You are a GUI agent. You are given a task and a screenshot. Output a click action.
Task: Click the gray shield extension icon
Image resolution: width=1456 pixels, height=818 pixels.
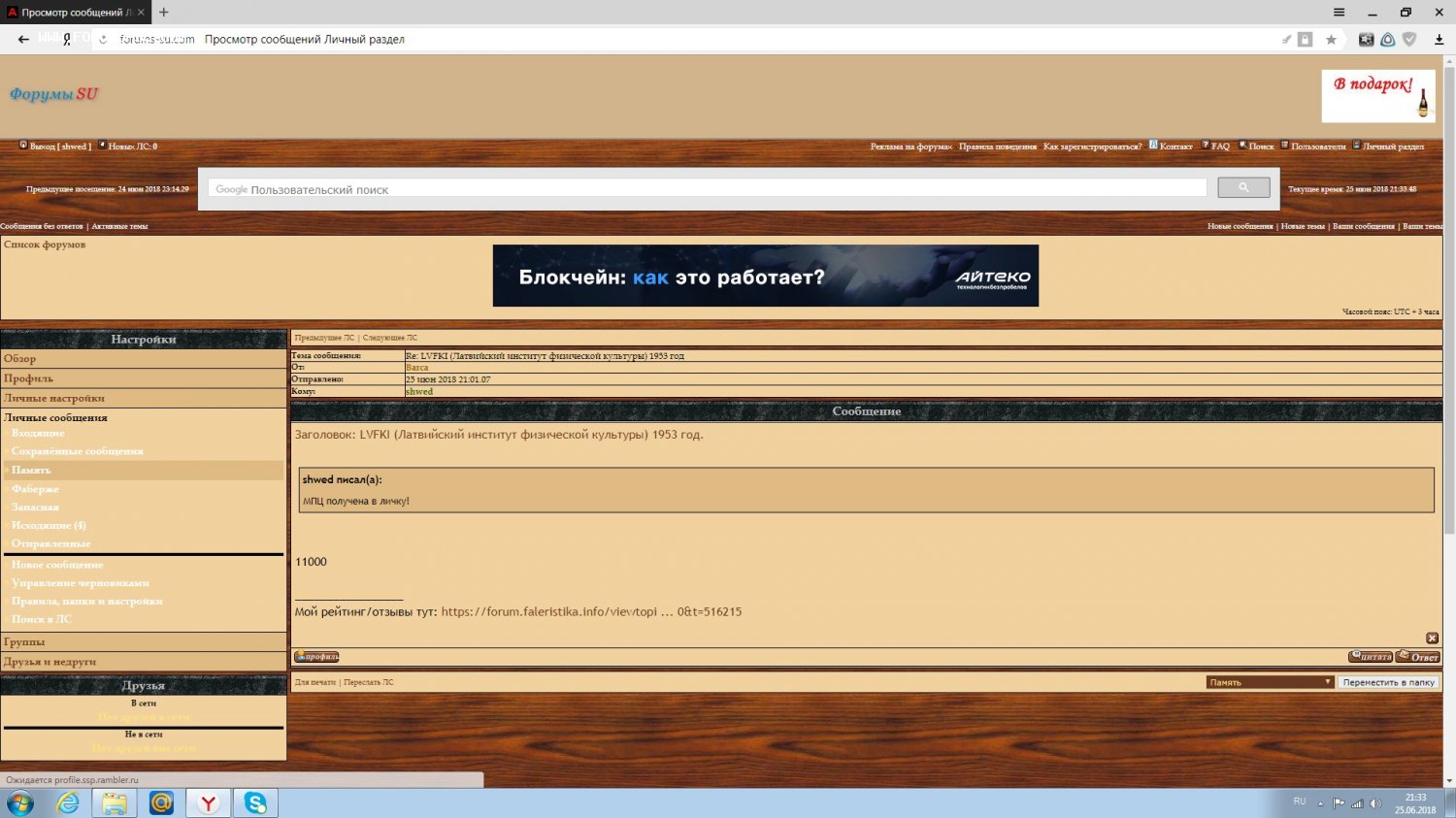(1409, 40)
